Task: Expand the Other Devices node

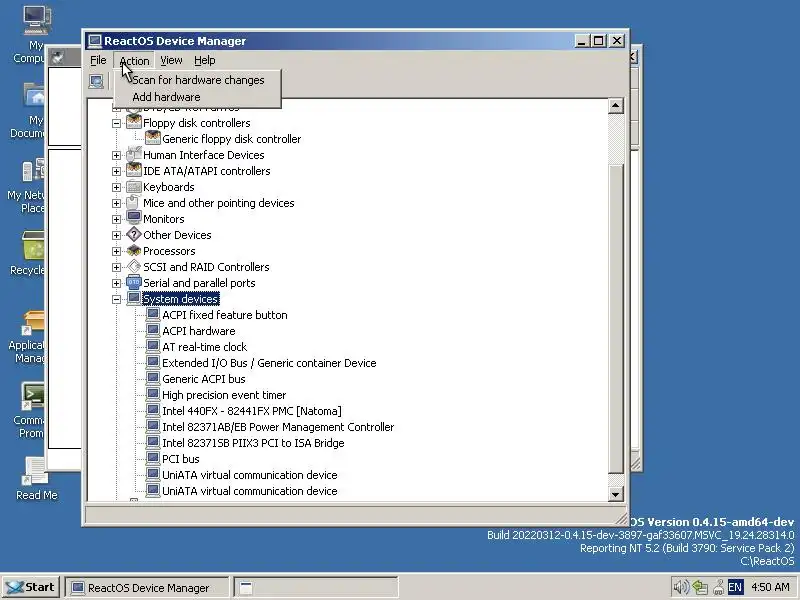Action: click(116, 235)
